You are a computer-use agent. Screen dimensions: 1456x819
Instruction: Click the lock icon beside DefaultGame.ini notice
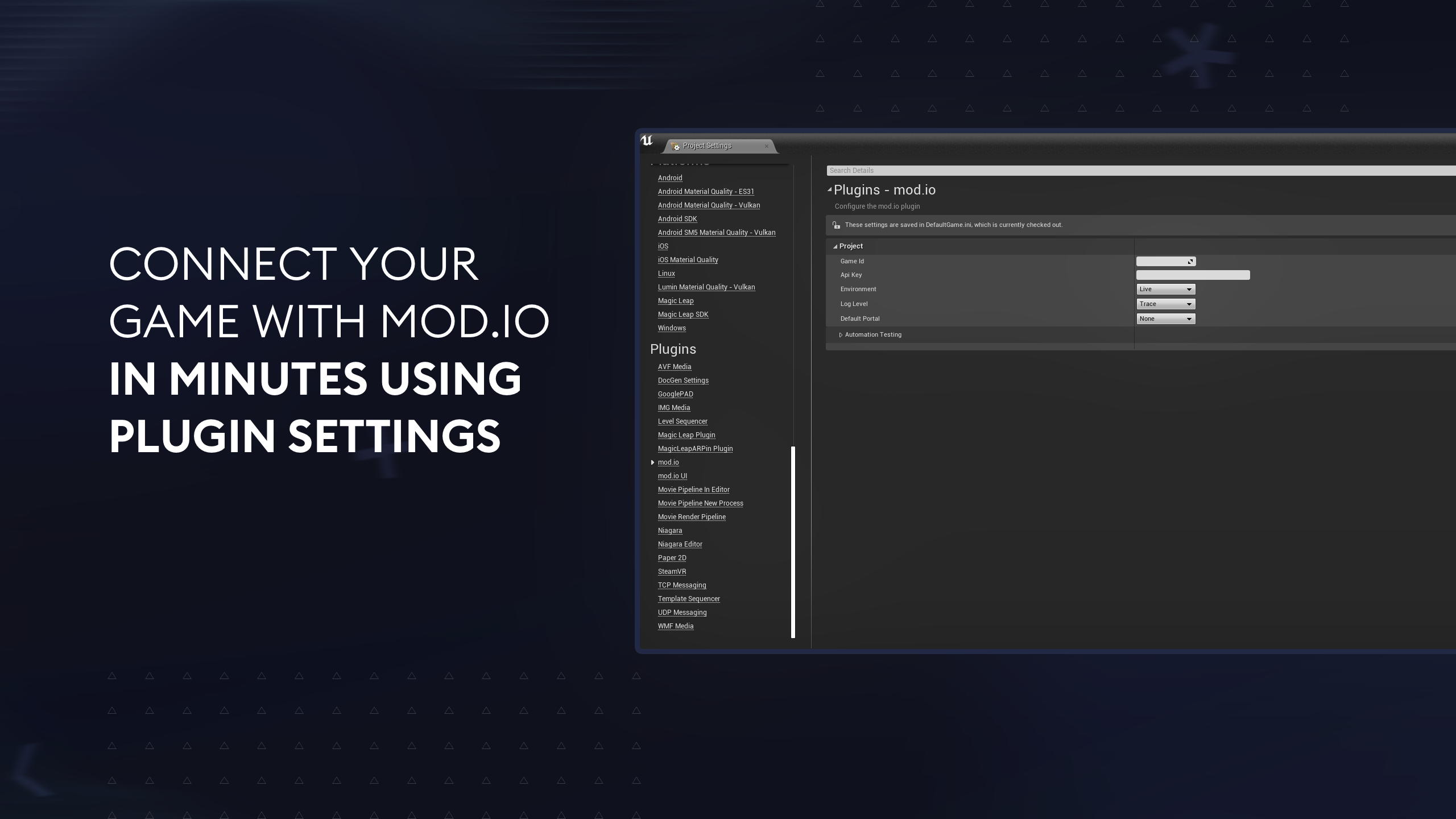pos(836,225)
